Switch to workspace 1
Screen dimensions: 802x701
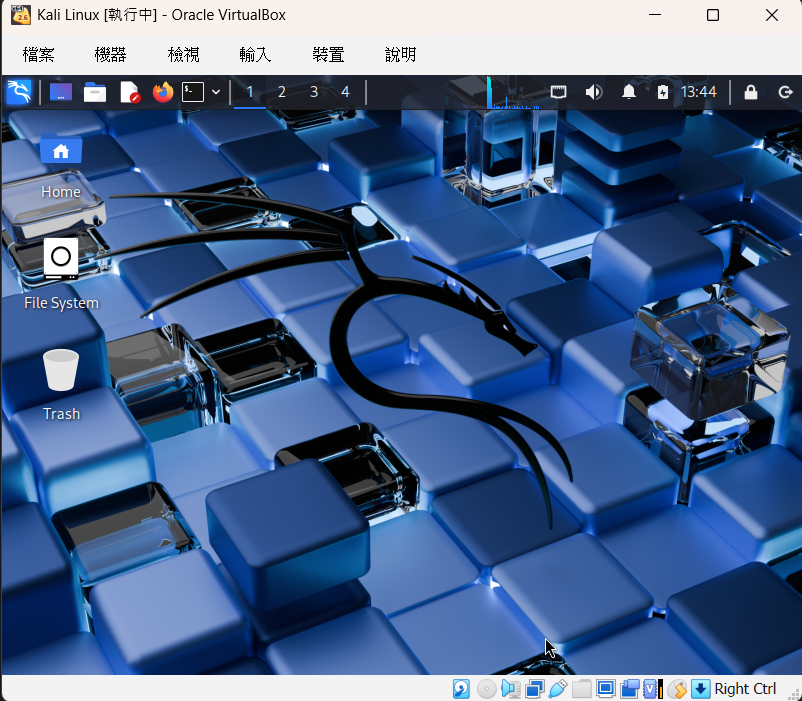(250, 92)
